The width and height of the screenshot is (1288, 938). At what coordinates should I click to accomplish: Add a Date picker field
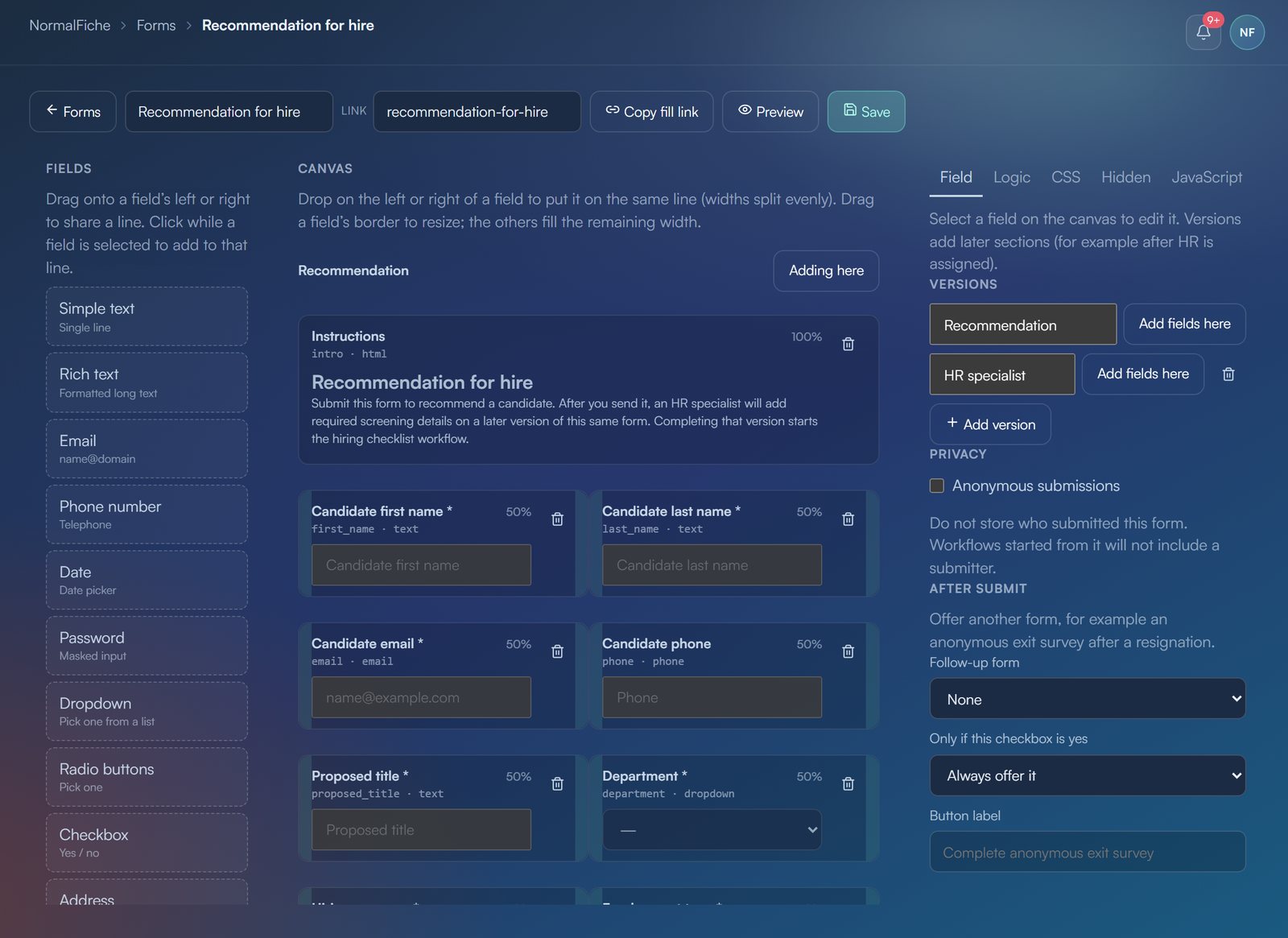click(x=147, y=580)
